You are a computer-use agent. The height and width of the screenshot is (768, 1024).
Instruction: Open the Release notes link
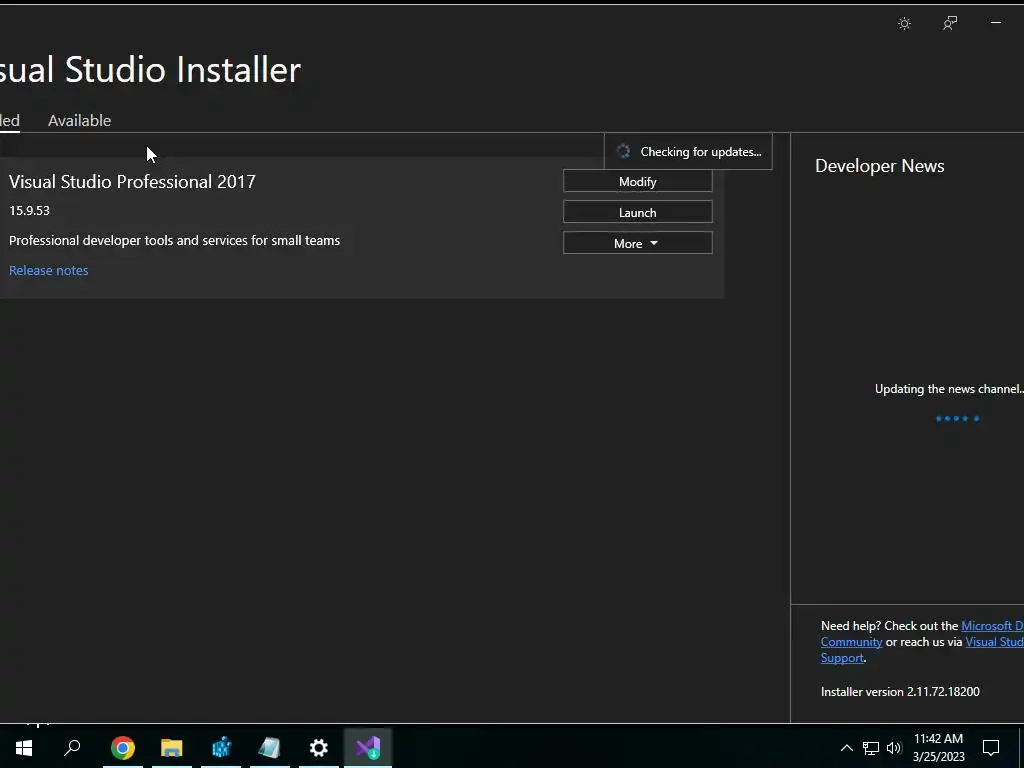(x=48, y=270)
